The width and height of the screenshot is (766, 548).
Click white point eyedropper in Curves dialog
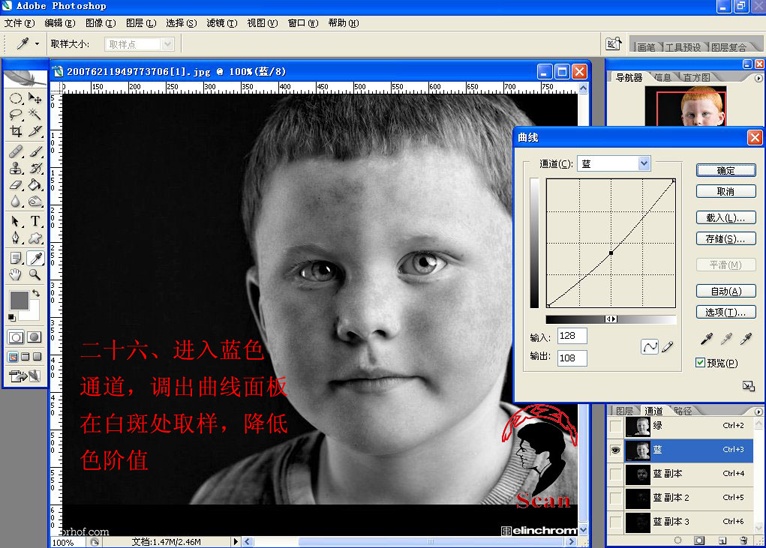point(745,338)
